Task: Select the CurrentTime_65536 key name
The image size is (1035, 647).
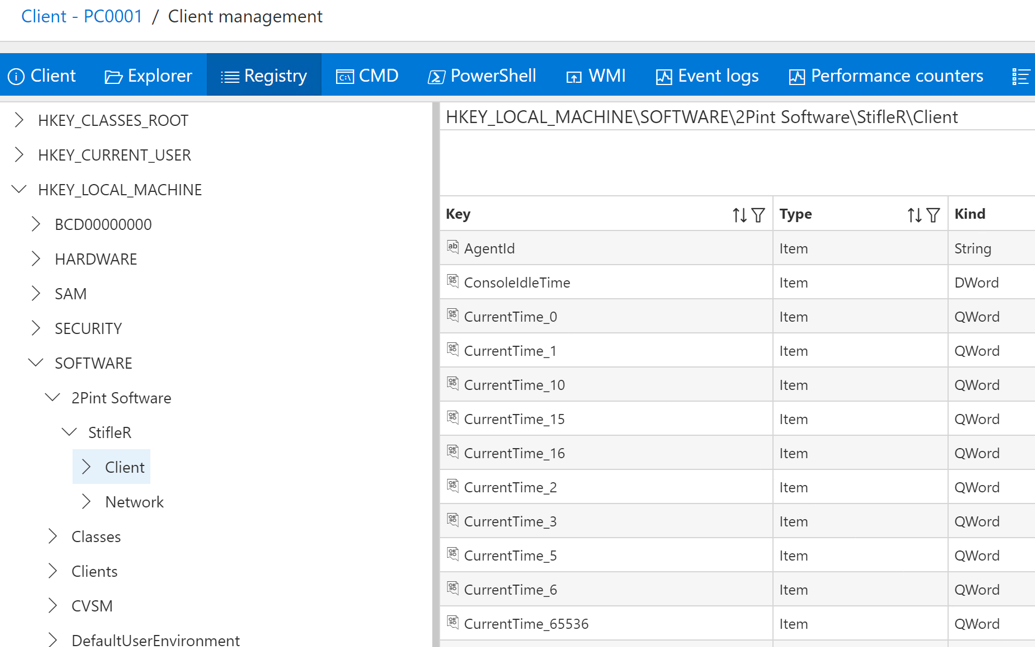Action: (526, 624)
